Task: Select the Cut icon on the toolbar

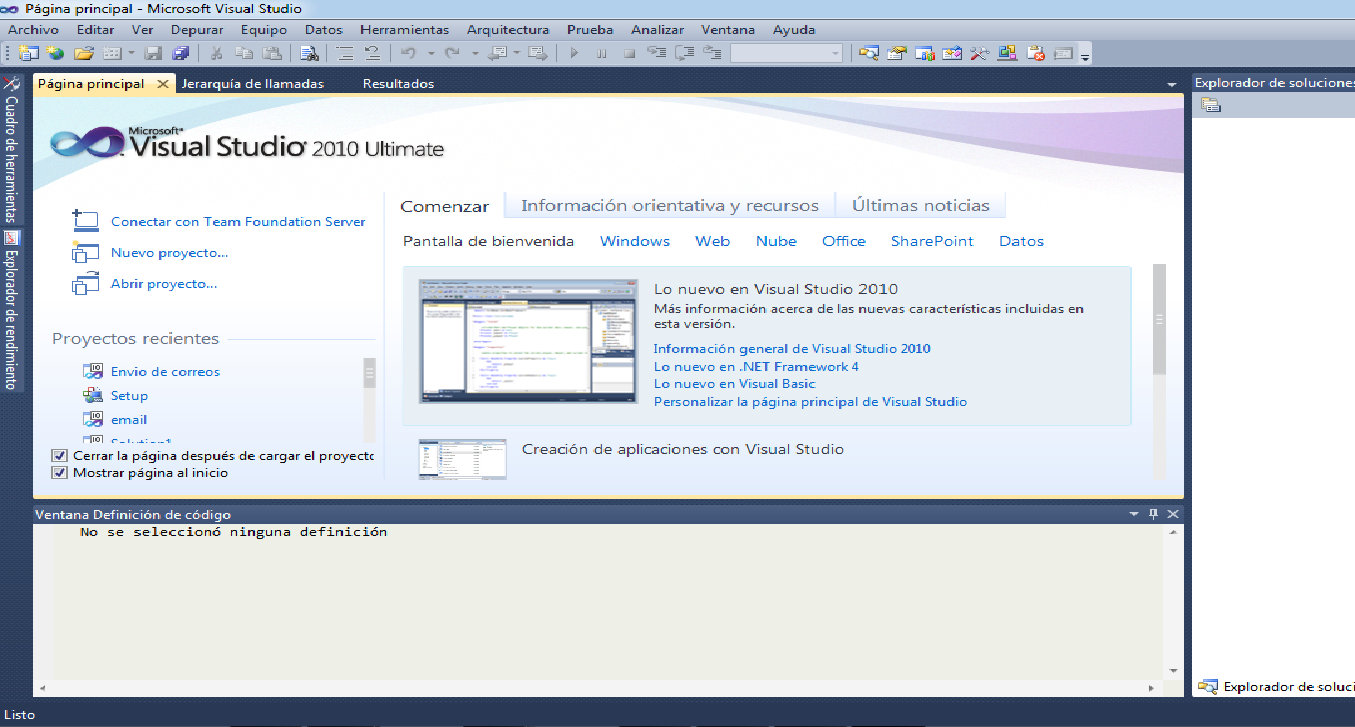Action: (x=217, y=52)
